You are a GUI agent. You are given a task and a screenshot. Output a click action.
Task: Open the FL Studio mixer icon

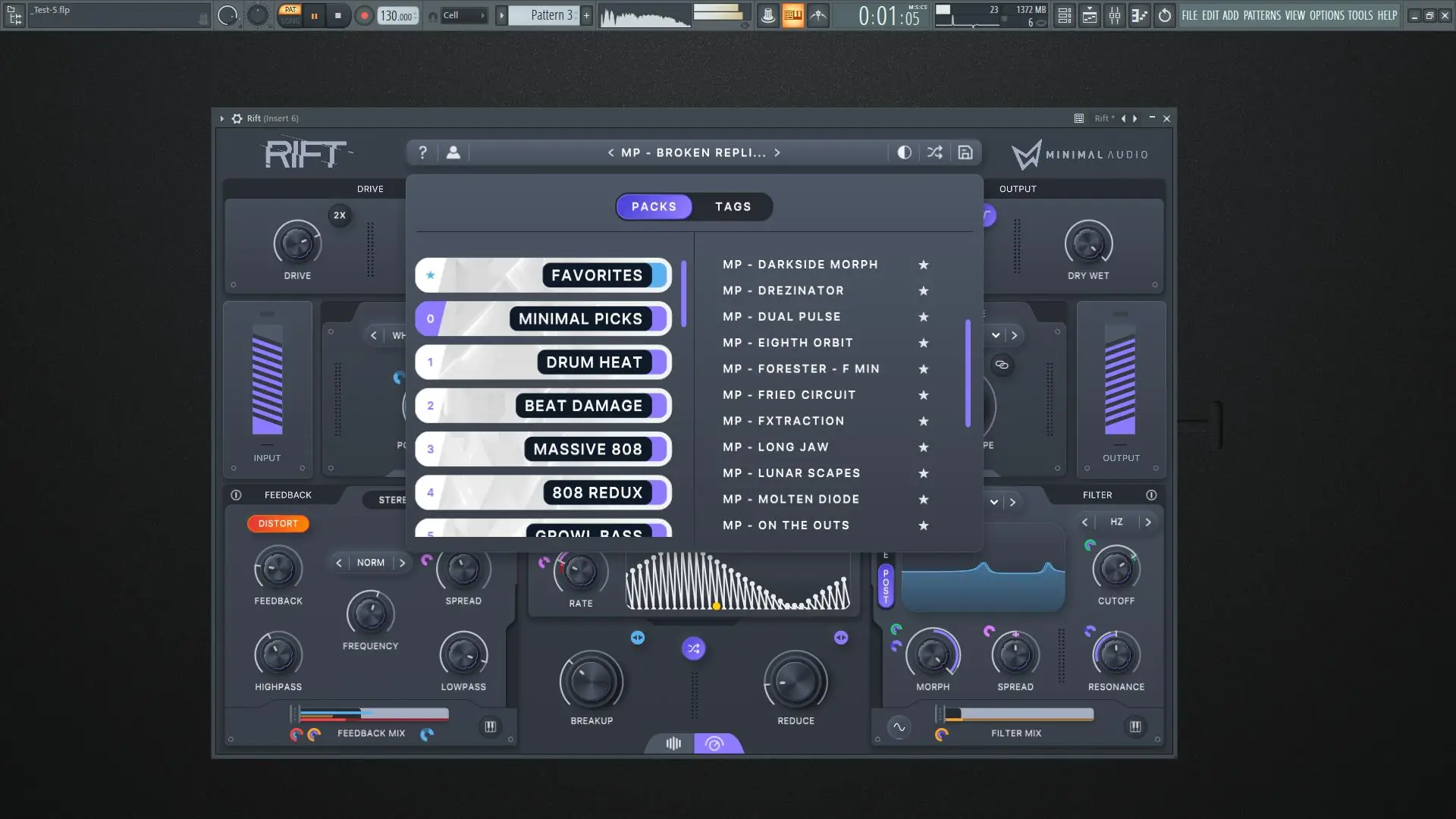tap(1114, 15)
